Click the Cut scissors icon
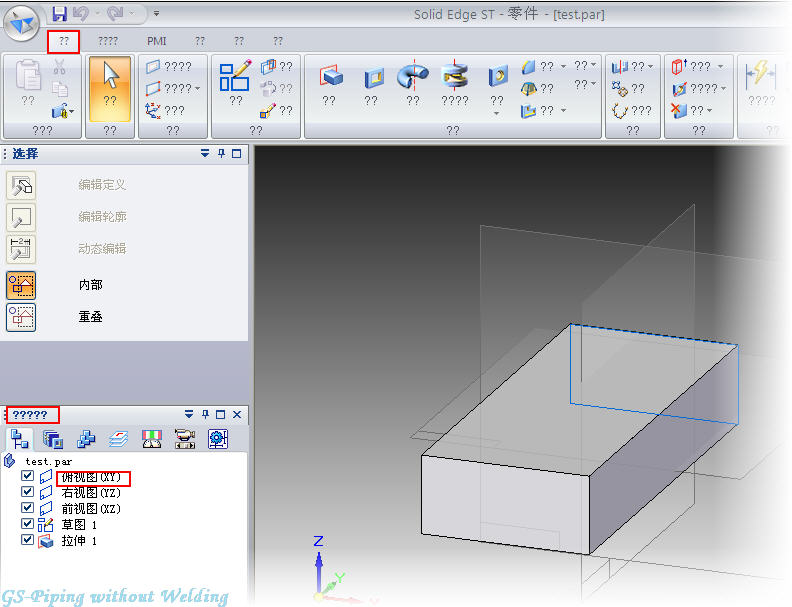The image size is (792, 607). tap(60, 67)
